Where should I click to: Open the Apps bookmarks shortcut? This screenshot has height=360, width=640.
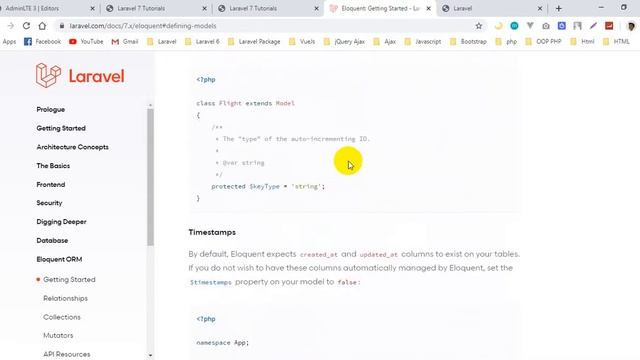coord(9,41)
